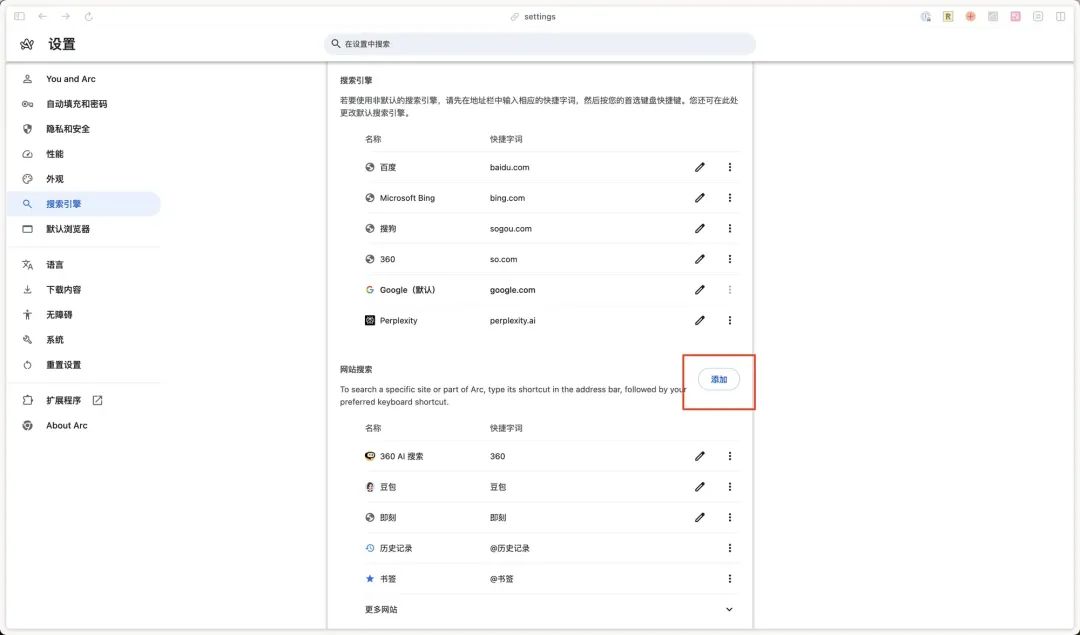Viewport: 1080px width, 635px height.
Task: Click the sogou.com shortcut text
Action: click(x=510, y=229)
